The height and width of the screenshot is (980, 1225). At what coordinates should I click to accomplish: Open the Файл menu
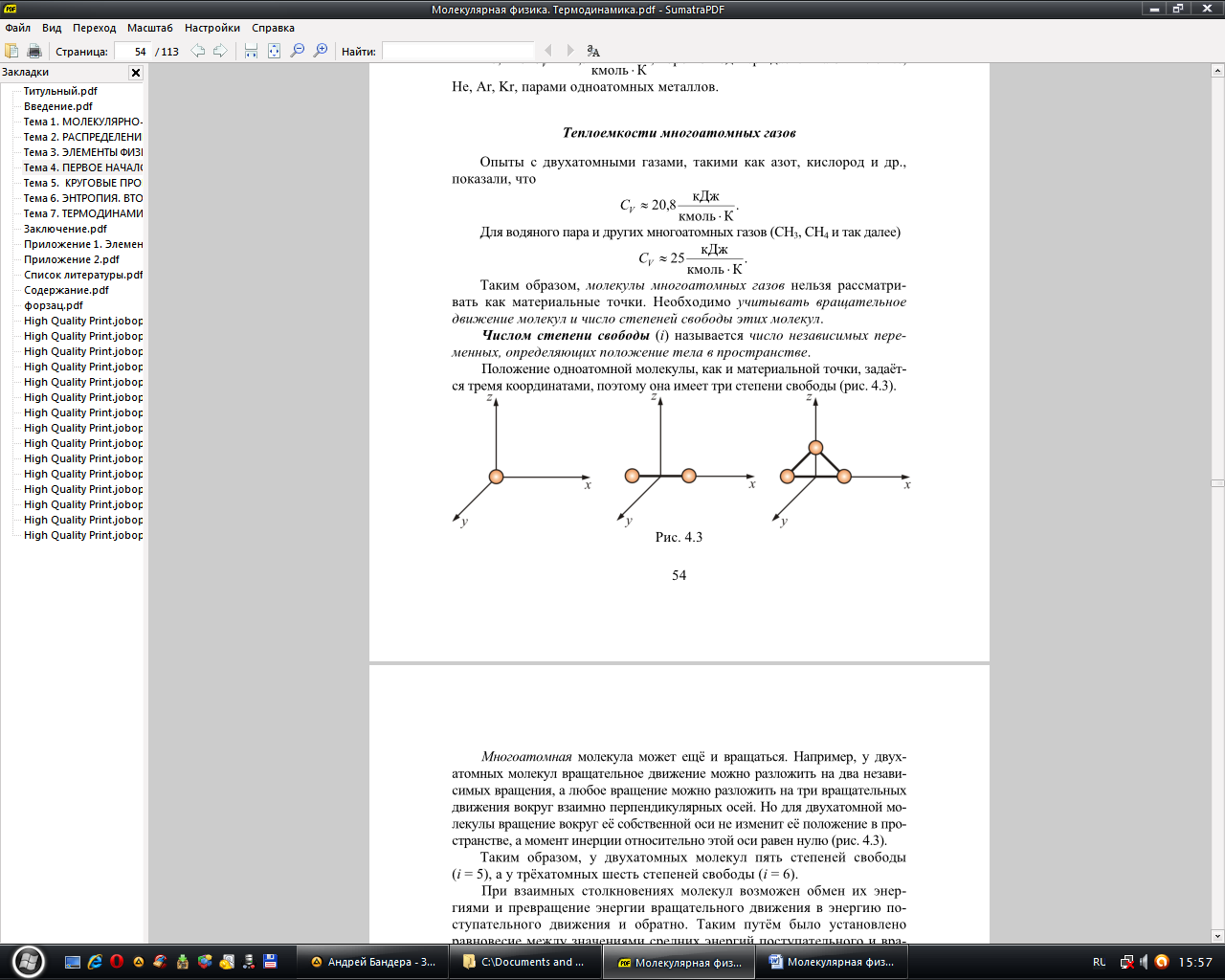[17, 28]
